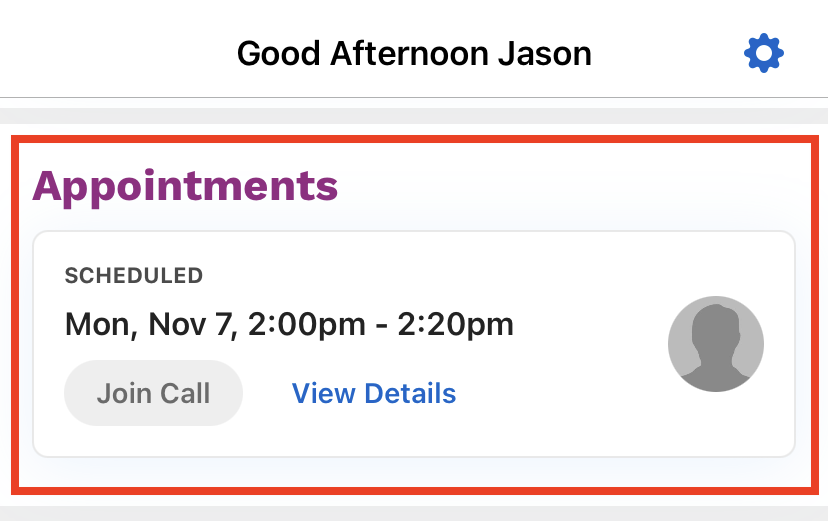Open app preferences with the cog icon
The width and height of the screenshot is (828, 521).
tap(764, 53)
